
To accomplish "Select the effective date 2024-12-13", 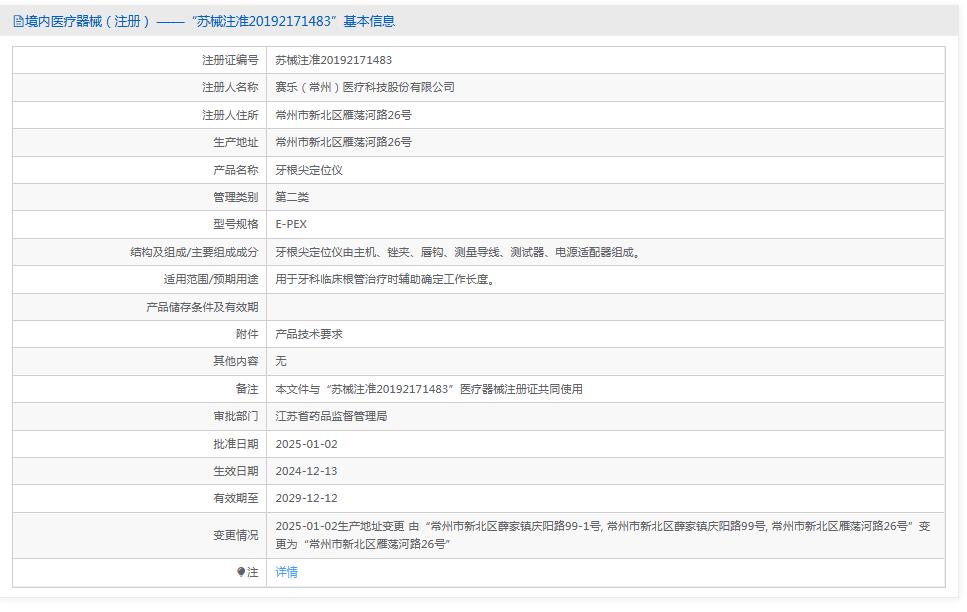I will tap(306, 470).
